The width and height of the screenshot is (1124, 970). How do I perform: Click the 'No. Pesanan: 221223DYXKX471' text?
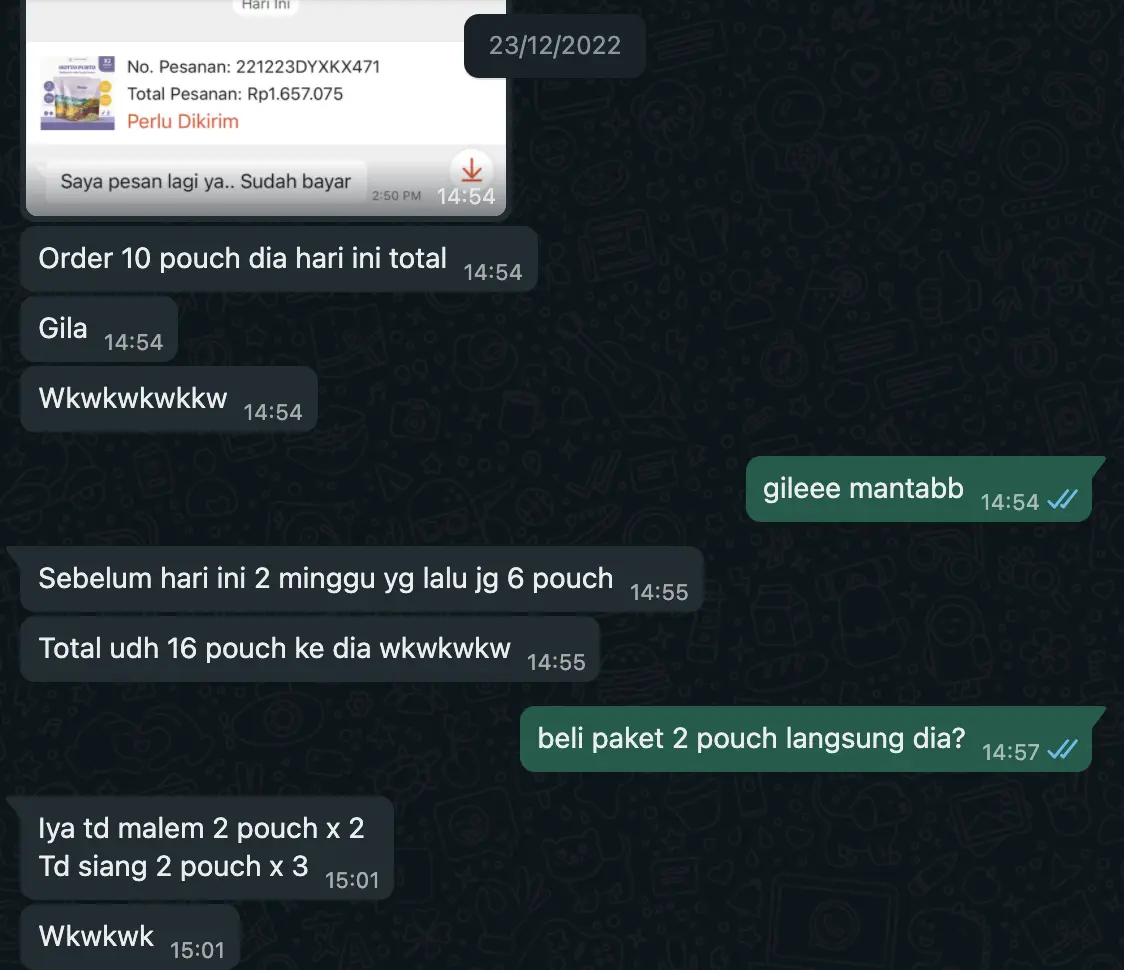point(254,67)
